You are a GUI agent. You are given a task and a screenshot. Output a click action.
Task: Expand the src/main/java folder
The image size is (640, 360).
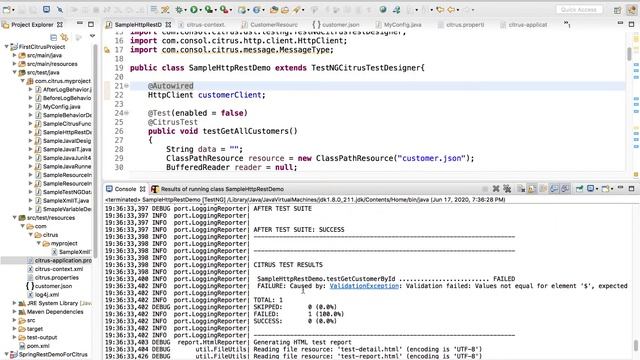15,55
